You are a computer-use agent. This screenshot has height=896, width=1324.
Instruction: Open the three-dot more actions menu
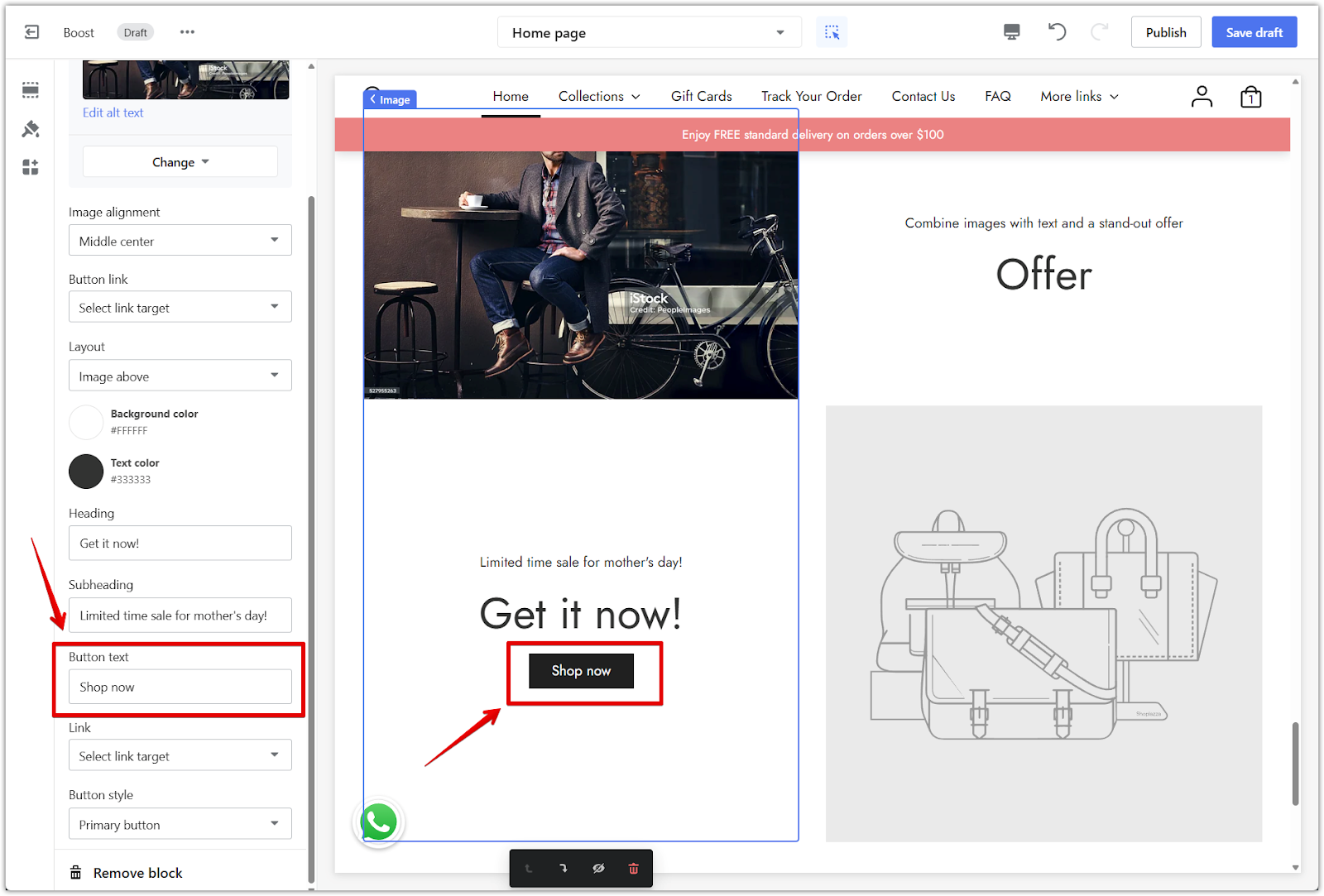[187, 32]
